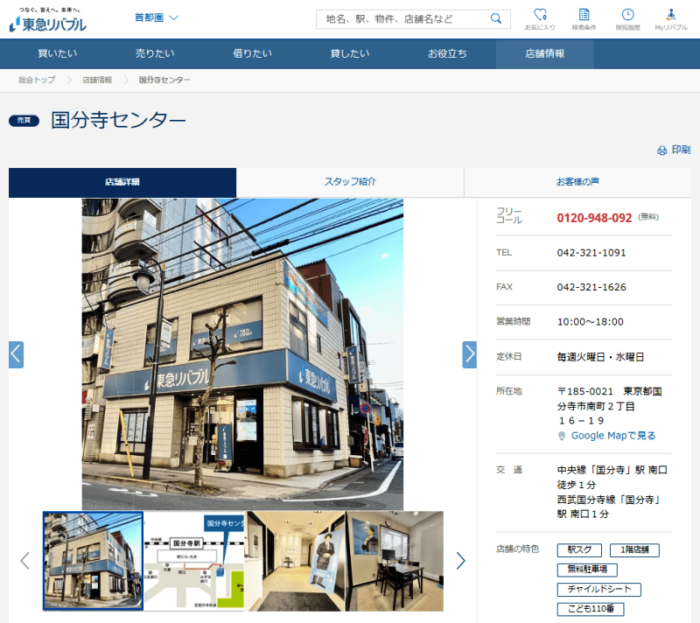
Task: Click the main storefront photo
Action: coord(242,354)
